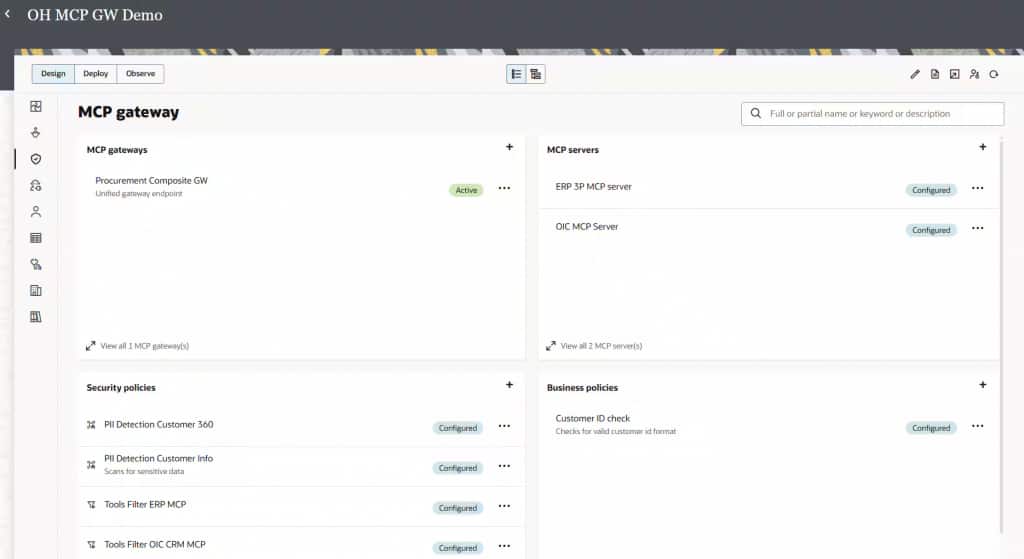Add a new security policy with the plus icon
This screenshot has height=559, width=1024.
(509, 385)
